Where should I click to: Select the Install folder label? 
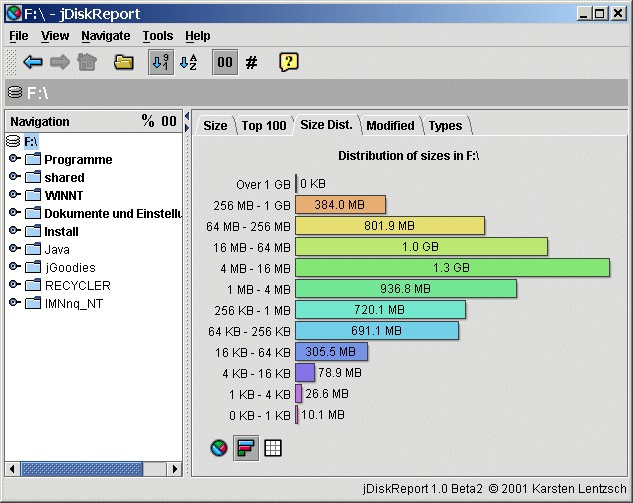[61, 231]
